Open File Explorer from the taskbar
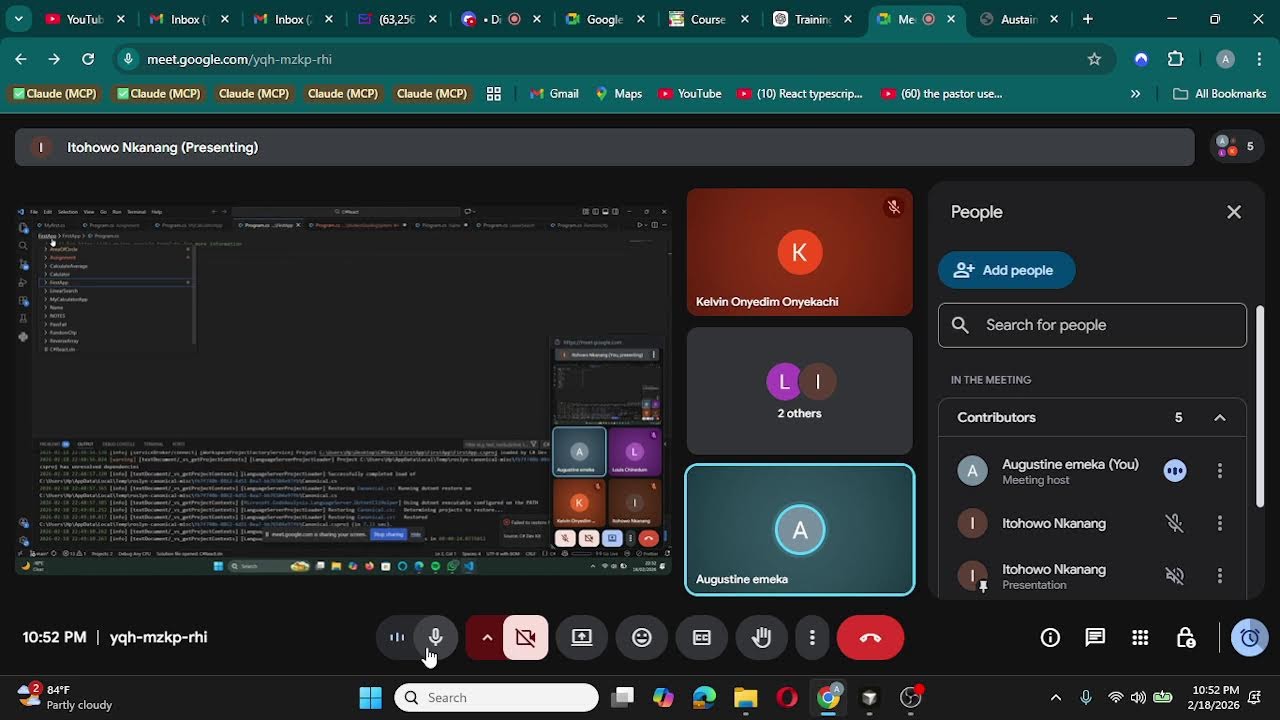This screenshot has width=1280, height=720. [x=745, y=698]
